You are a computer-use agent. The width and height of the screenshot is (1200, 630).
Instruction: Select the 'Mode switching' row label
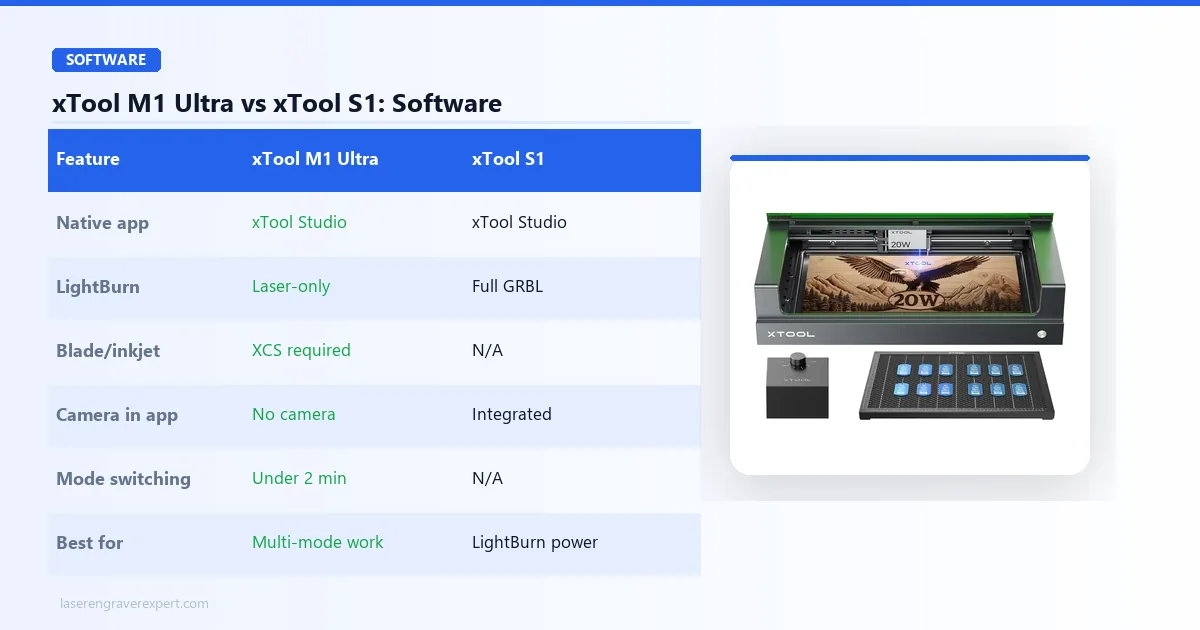coord(123,479)
